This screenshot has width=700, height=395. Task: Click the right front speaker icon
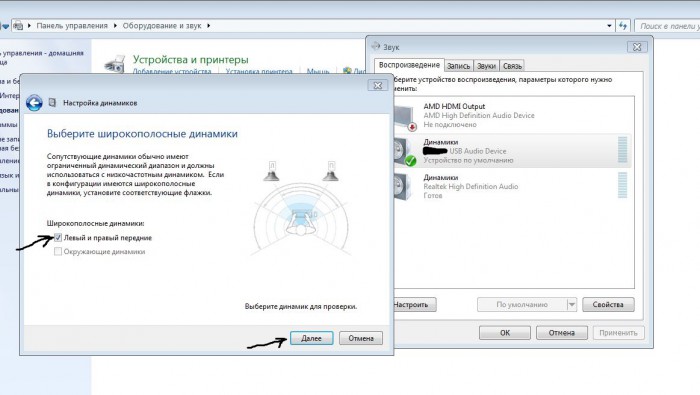coord(330,171)
